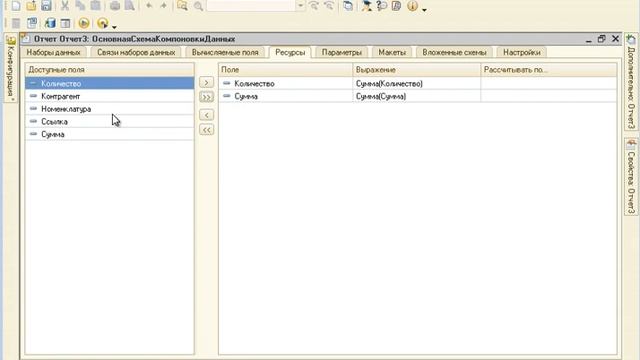Click the Выражение column header
This screenshot has height=360, width=640.
pyautogui.click(x=417, y=70)
